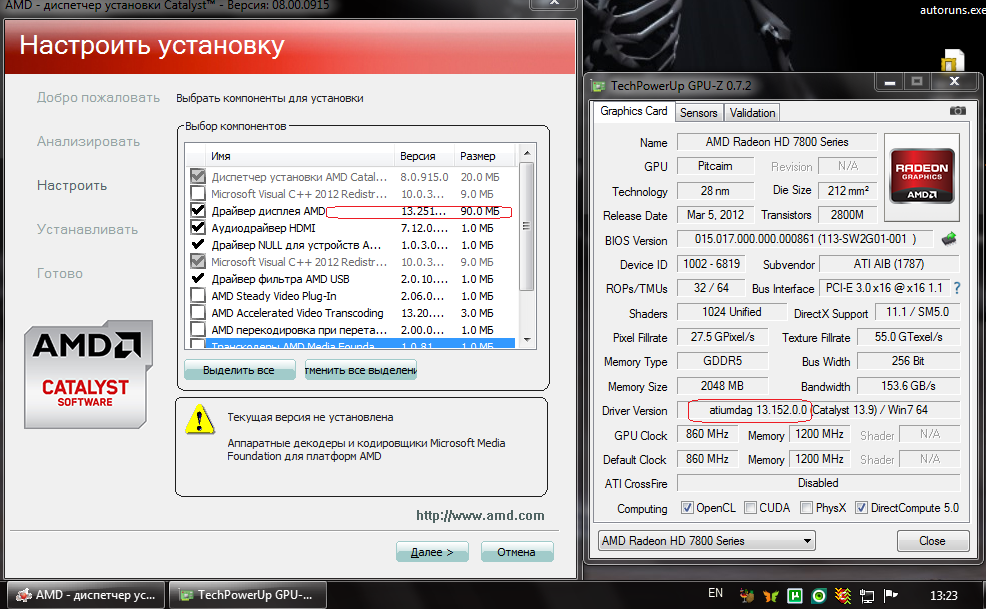This screenshot has height=609, width=986.
Task: Click the Отмена button in installer
Action: pyautogui.click(x=517, y=552)
